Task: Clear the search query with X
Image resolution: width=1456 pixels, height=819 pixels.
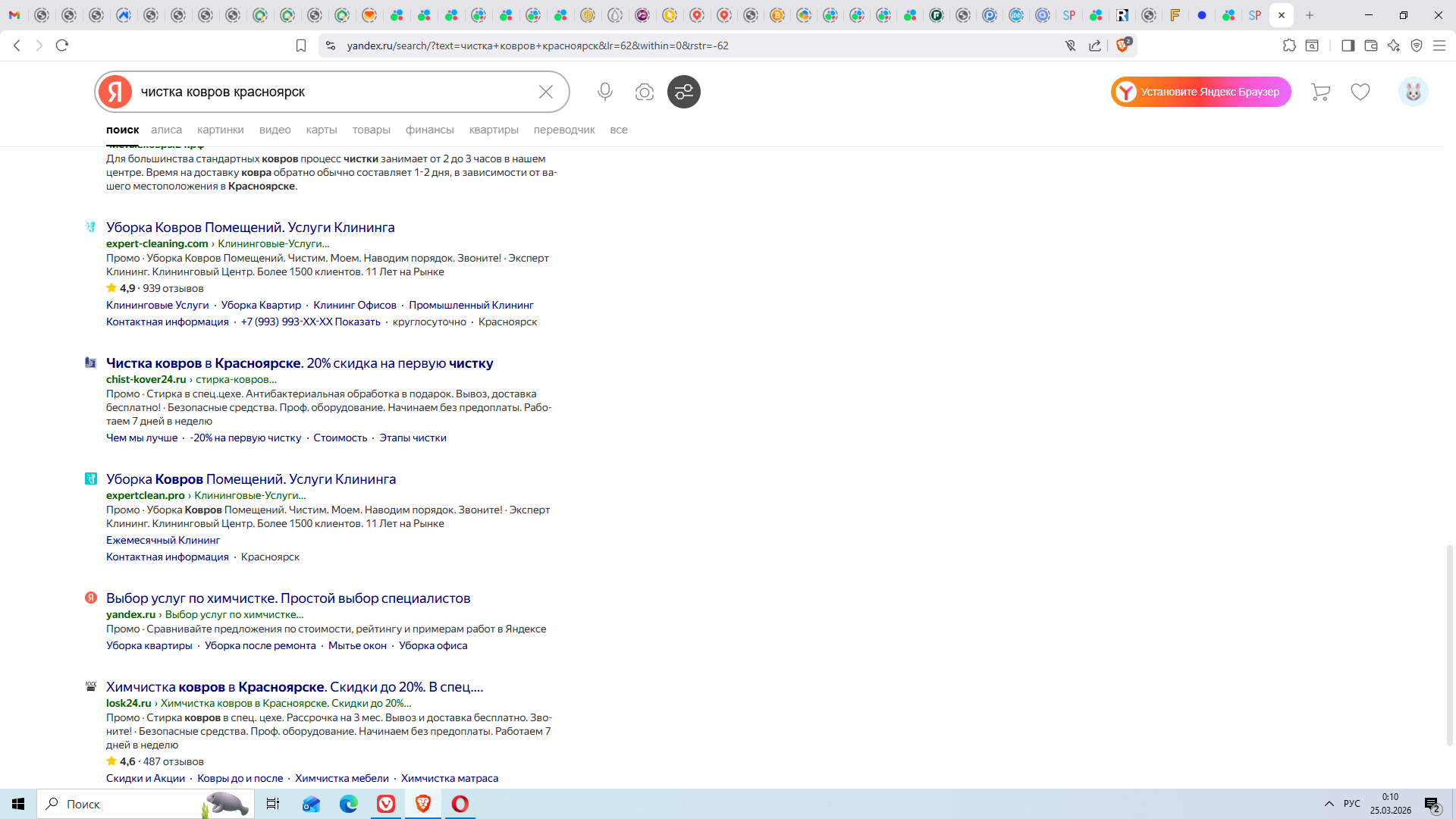Action: (545, 92)
